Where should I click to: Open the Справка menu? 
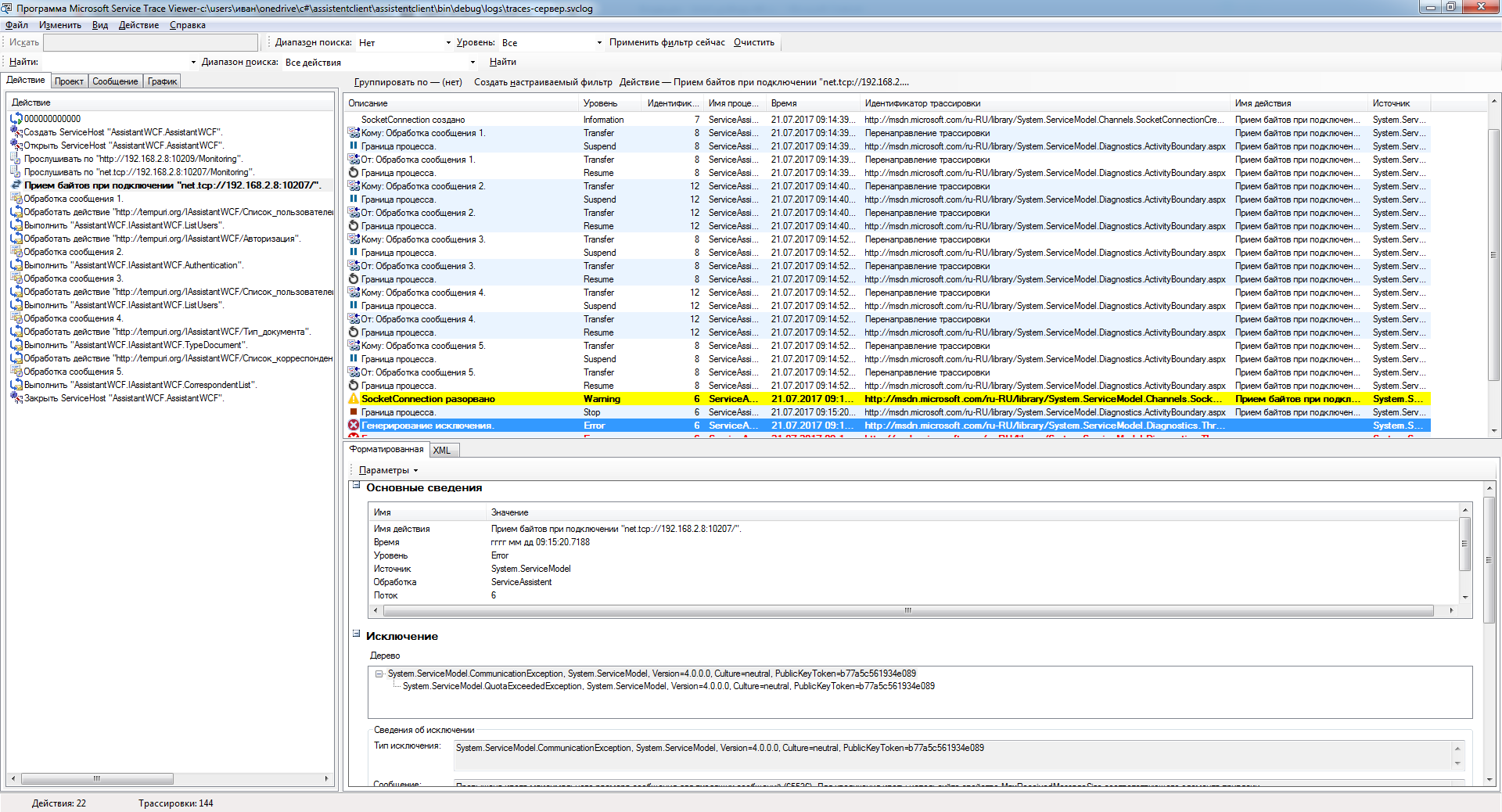[x=188, y=25]
